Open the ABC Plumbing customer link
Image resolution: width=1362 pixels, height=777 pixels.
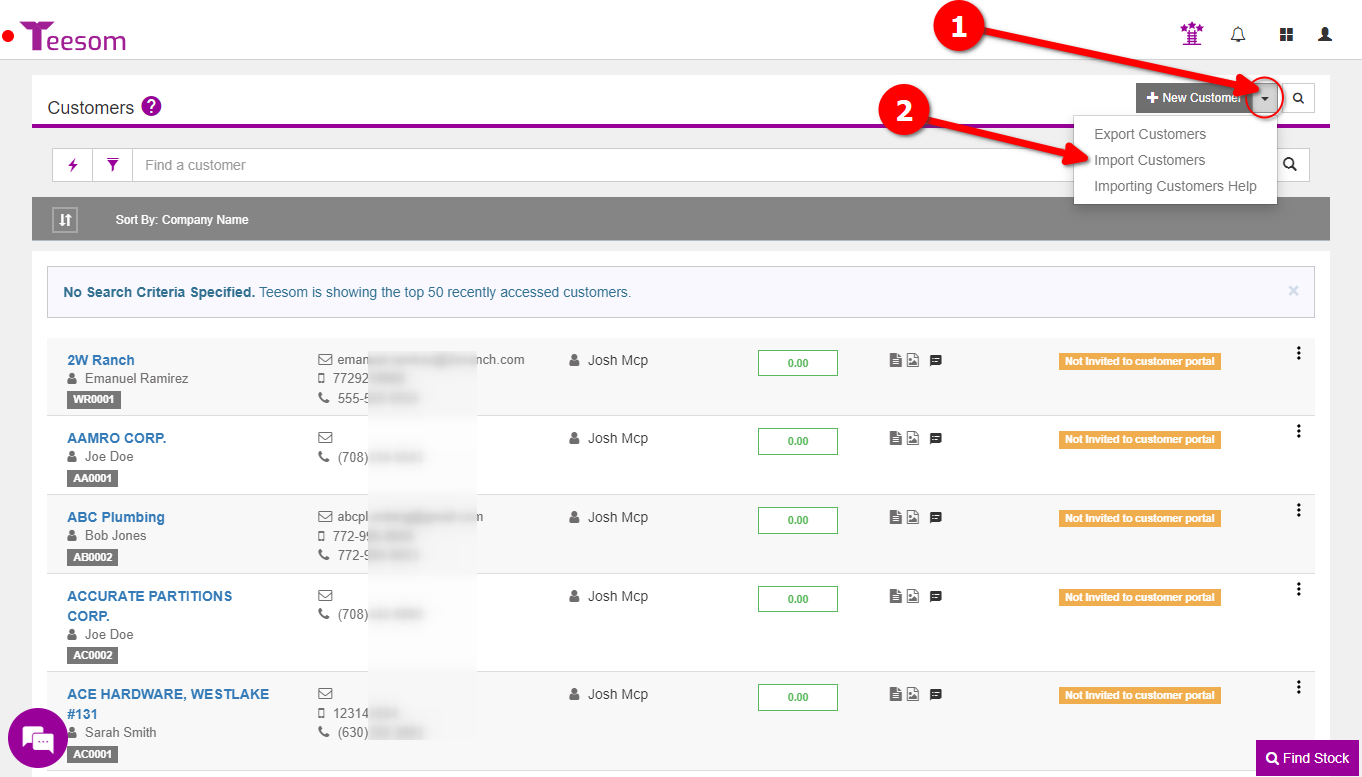pos(116,517)
